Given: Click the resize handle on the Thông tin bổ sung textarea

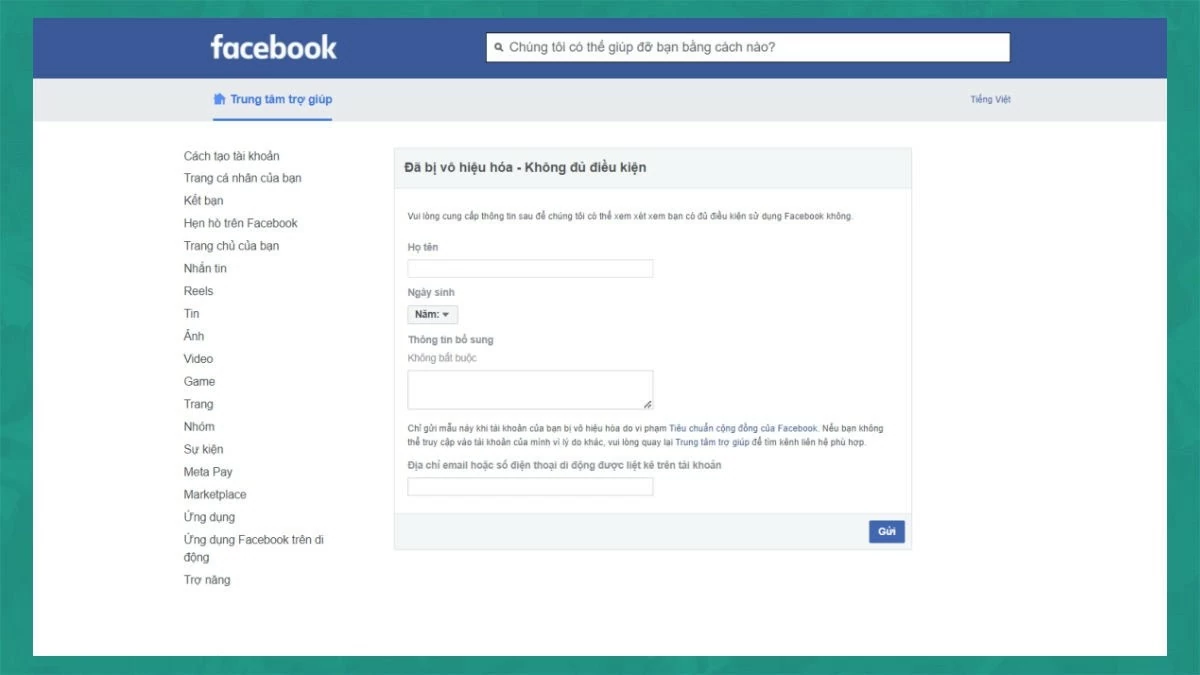Looking at the screenshot, I should click(648, 402).
